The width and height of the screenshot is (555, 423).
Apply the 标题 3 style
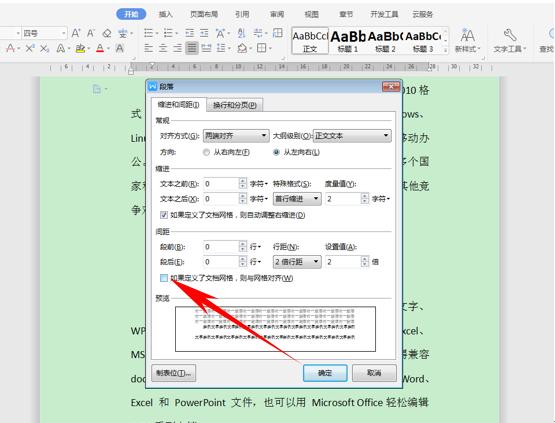(x=423, y=40)
